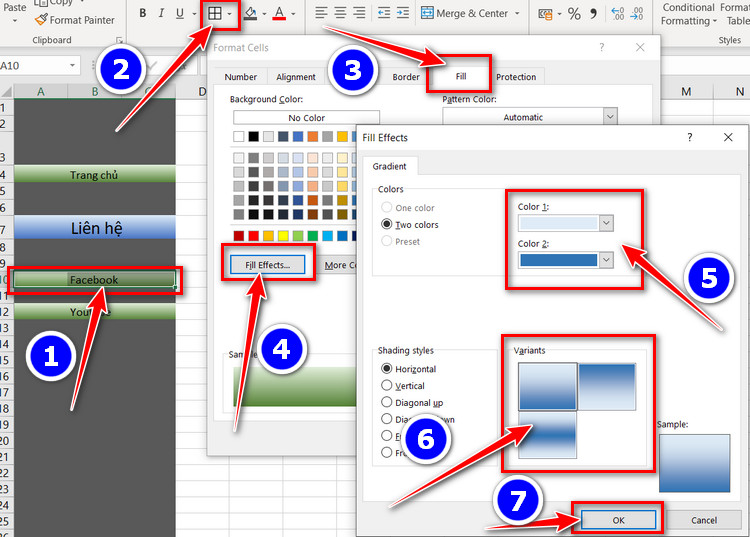
Task: Confirm Fill Effects with OK
Action: 618,520
